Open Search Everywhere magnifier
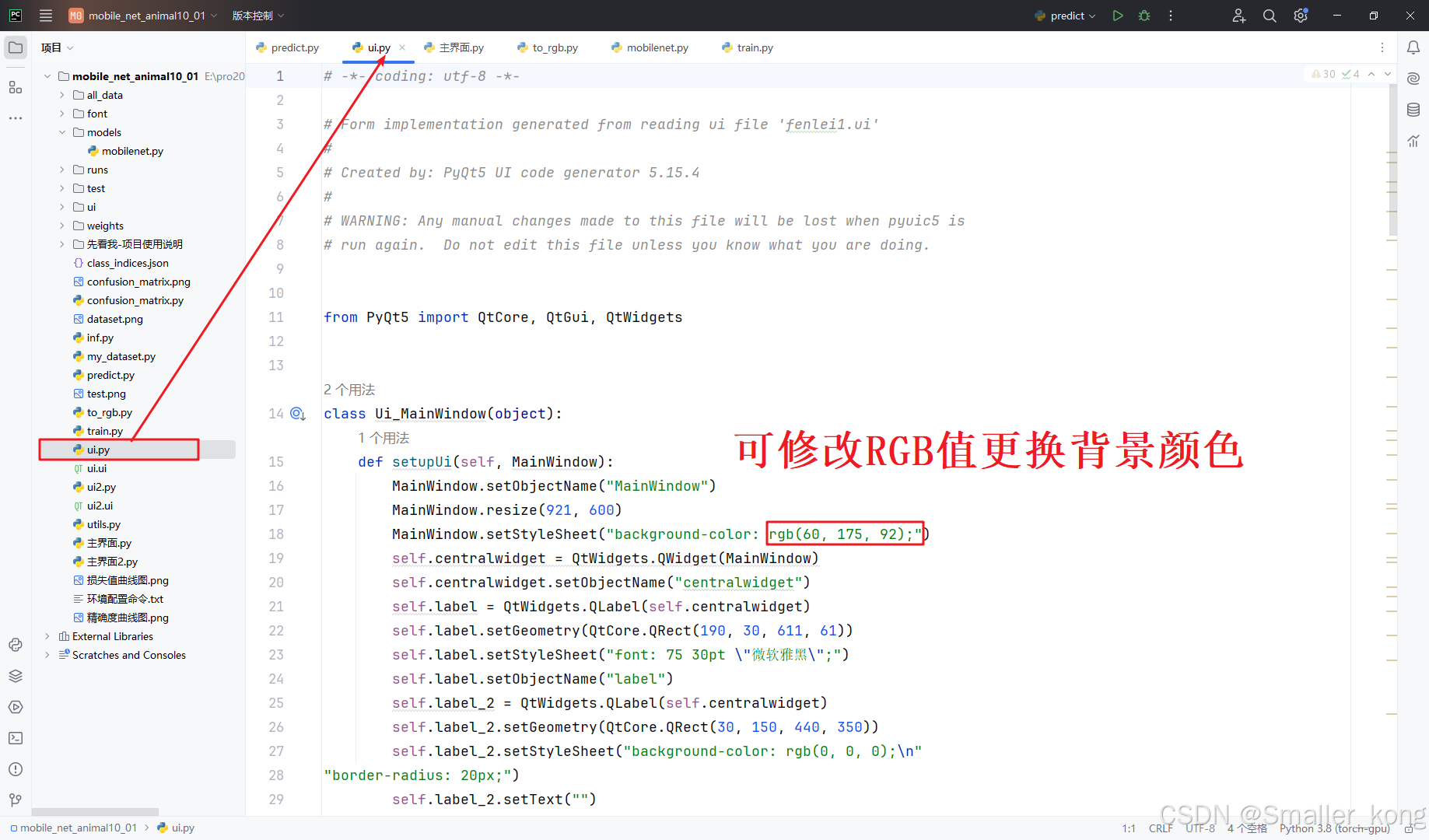1429x840 pixels. click(1270, 16)
